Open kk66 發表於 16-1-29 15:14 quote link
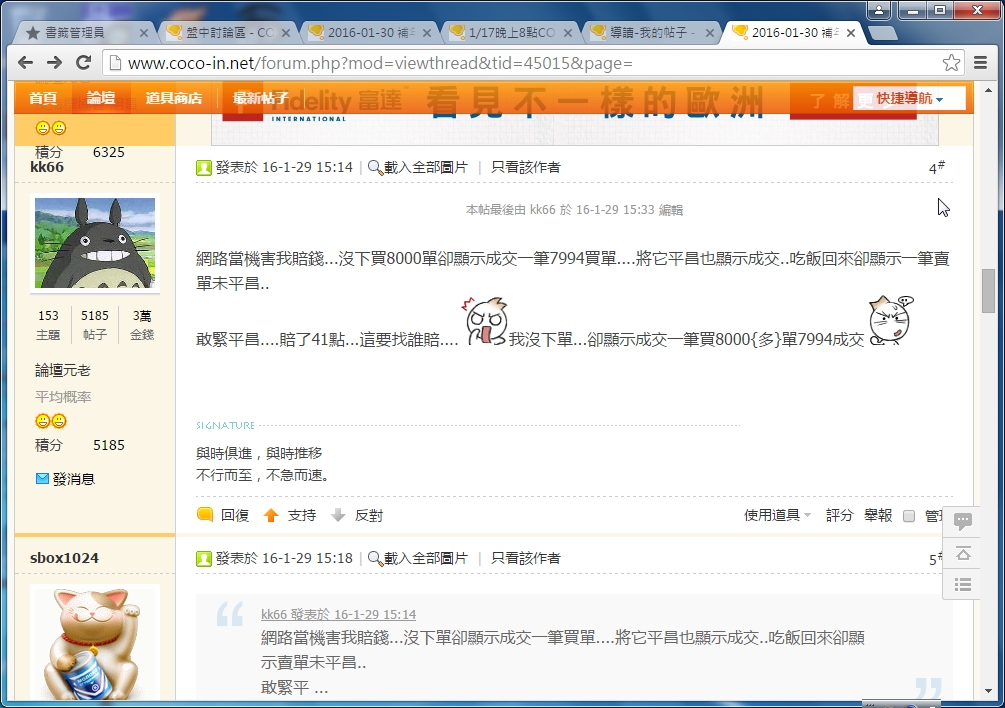The height and width of the screenshot is (708, 1005). point(338,614)
